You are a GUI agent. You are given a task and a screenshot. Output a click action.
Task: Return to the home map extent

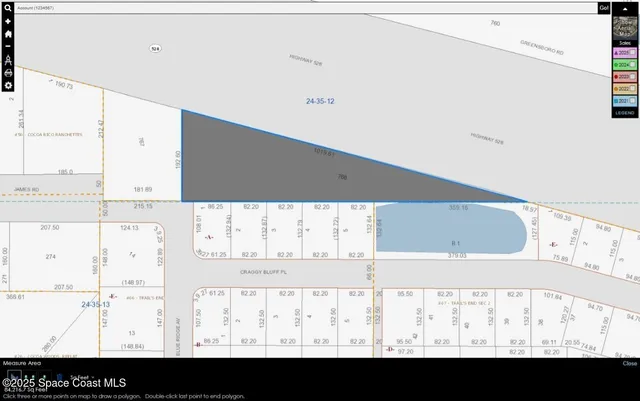[8, 33]
